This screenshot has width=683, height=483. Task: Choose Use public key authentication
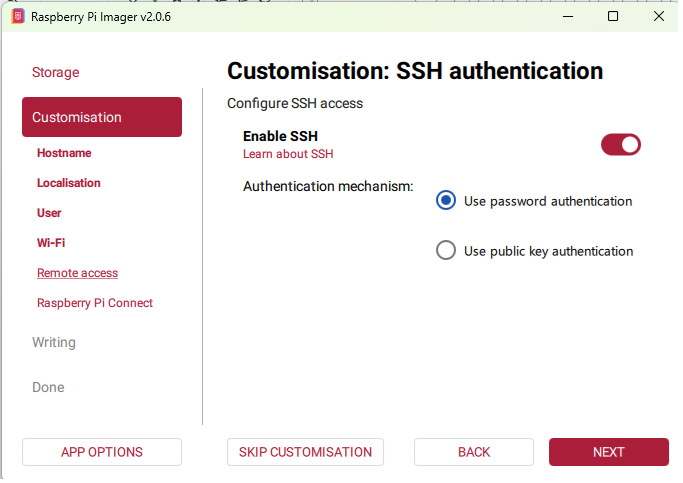tap(446, 251)
